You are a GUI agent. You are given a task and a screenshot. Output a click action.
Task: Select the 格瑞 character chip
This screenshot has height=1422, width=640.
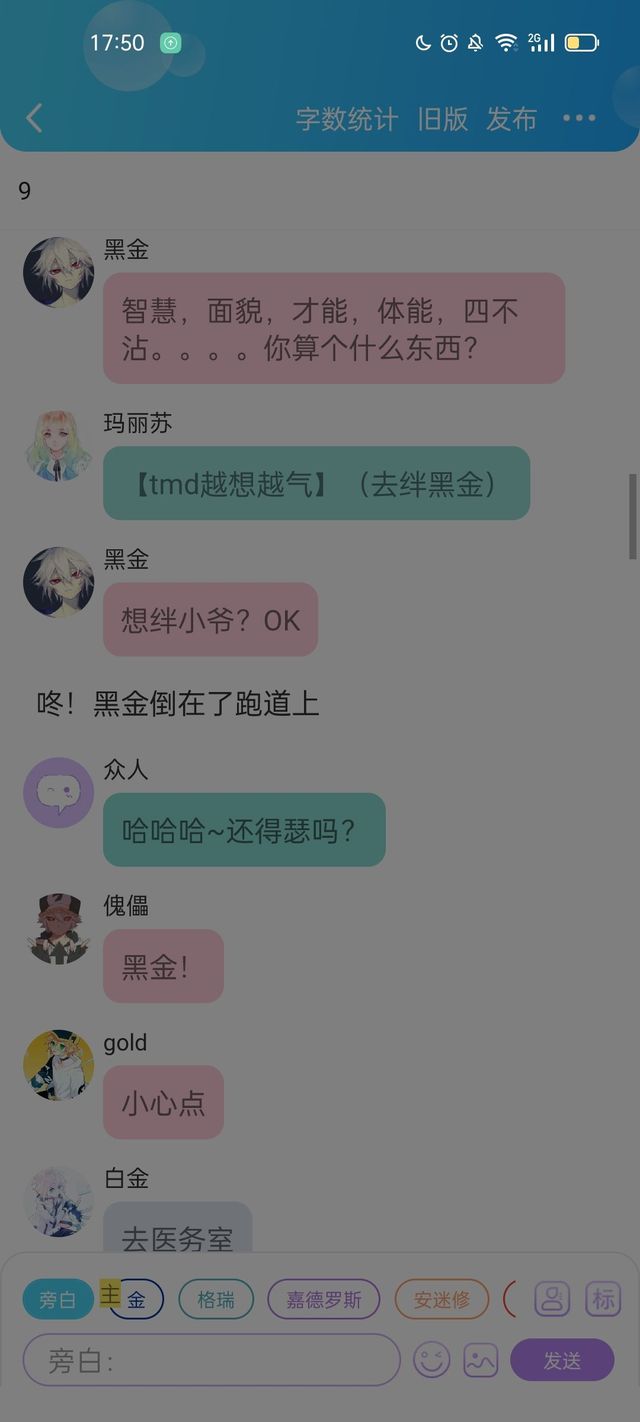(x=216, y=1300)
